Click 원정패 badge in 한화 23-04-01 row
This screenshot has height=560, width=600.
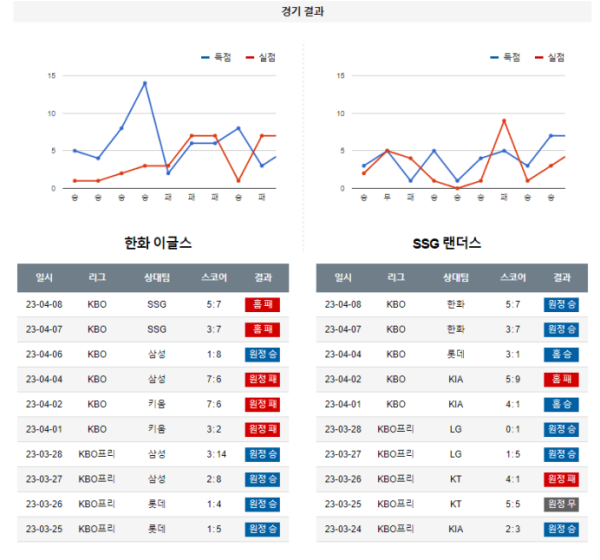tap(262, 429)
